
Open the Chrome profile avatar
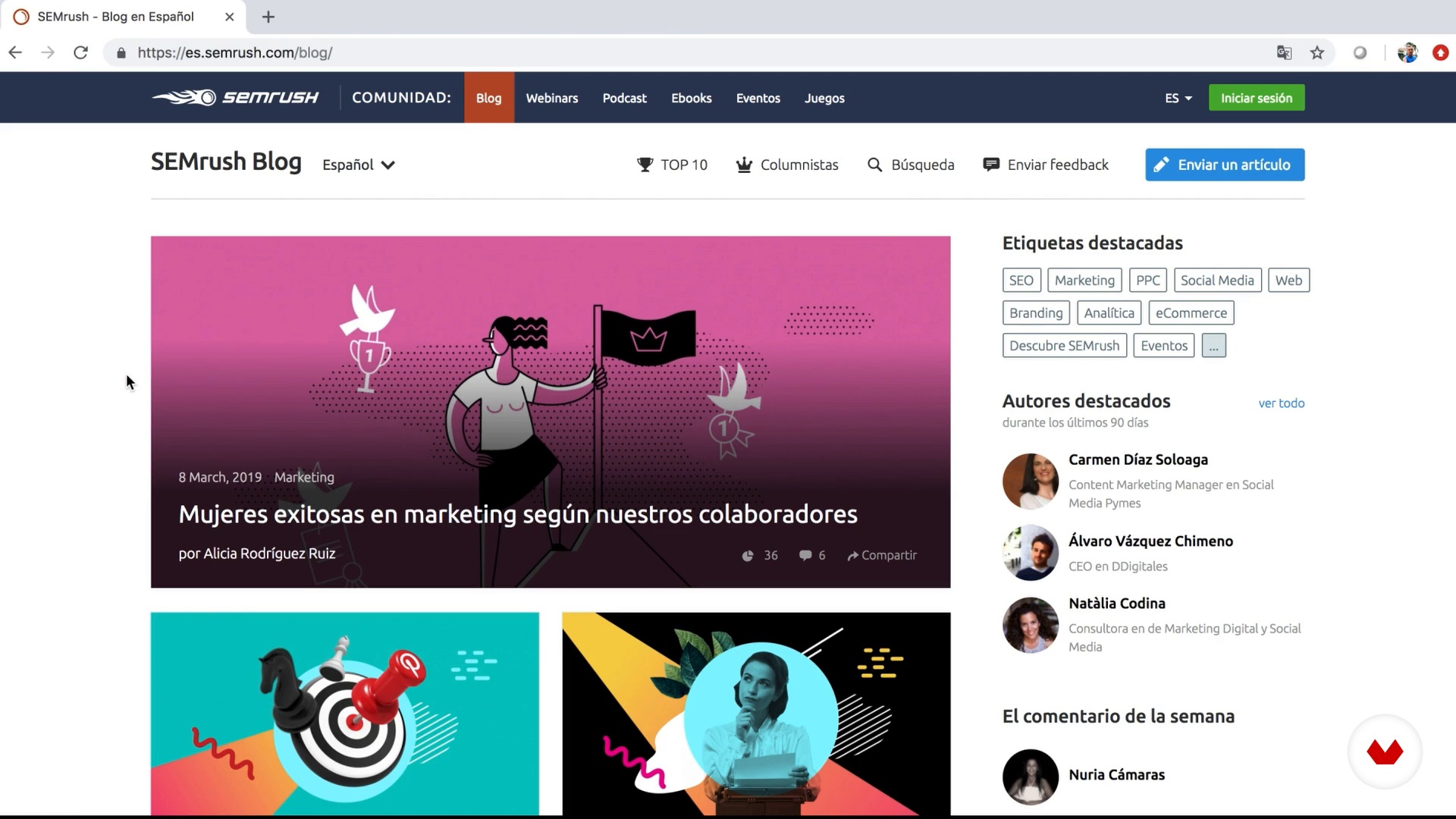pos(1407,52)
